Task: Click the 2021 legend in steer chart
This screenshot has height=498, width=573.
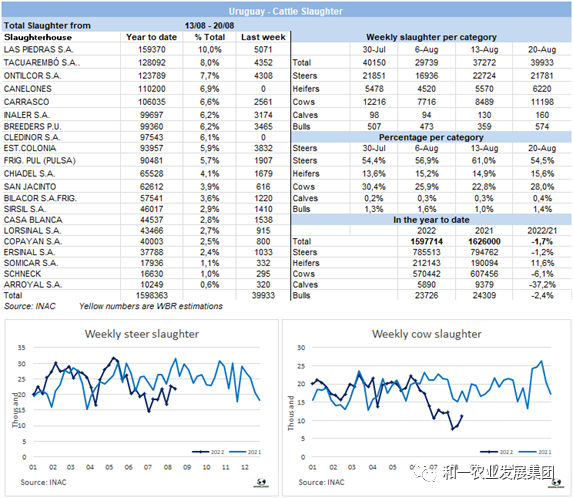Action: (245, 452)
